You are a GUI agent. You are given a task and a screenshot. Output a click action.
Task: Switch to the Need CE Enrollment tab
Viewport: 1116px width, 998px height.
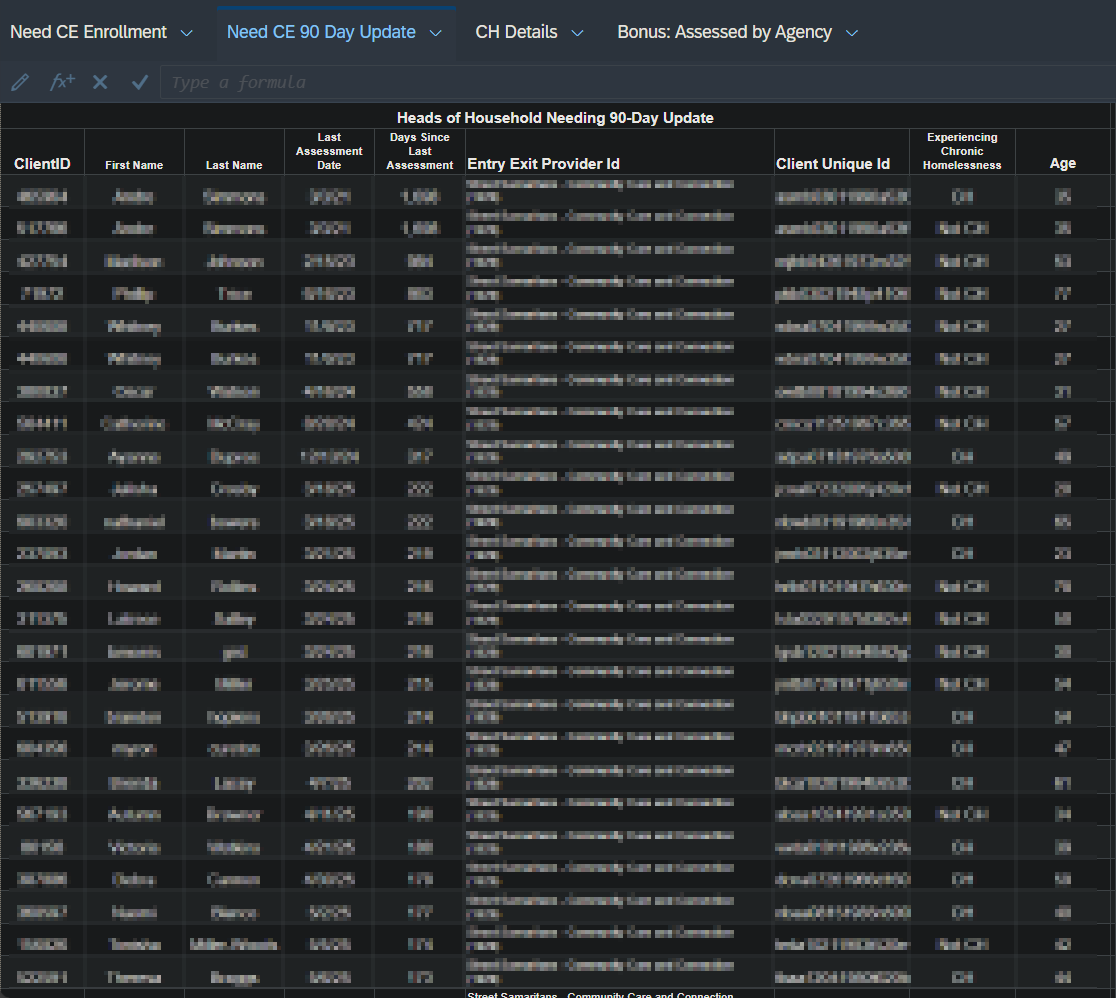coord(89,32)
